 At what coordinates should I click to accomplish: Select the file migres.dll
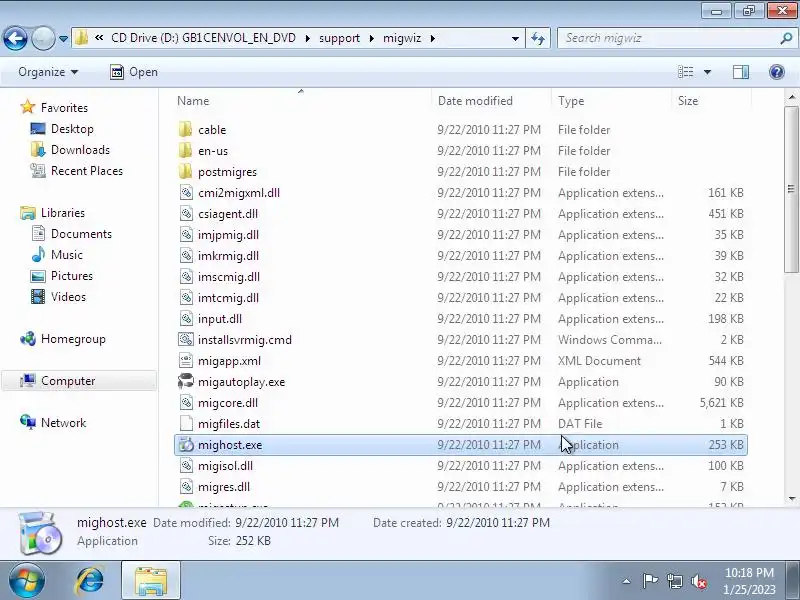tap(224, 487)
